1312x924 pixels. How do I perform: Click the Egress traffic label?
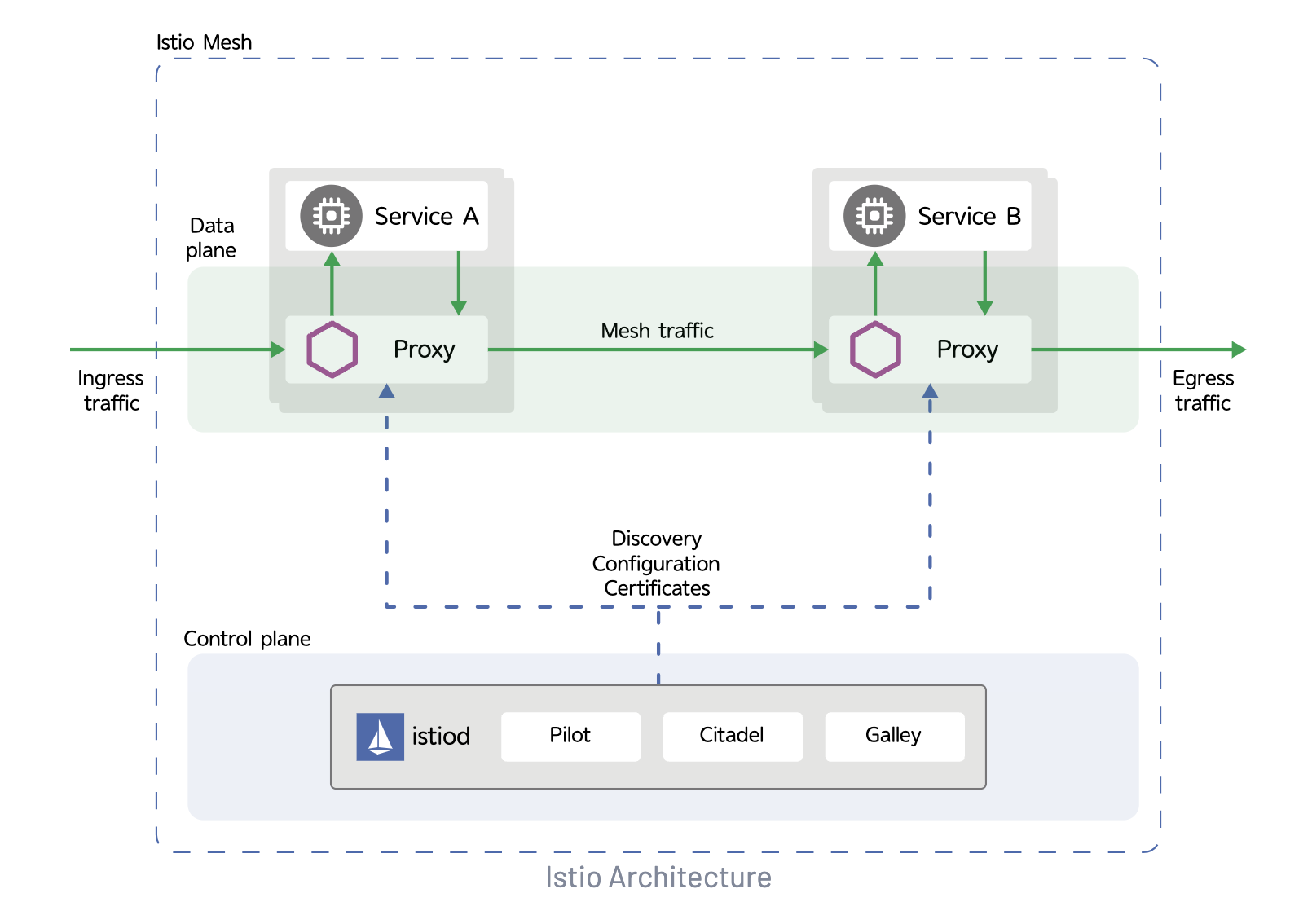[1203, 390]
